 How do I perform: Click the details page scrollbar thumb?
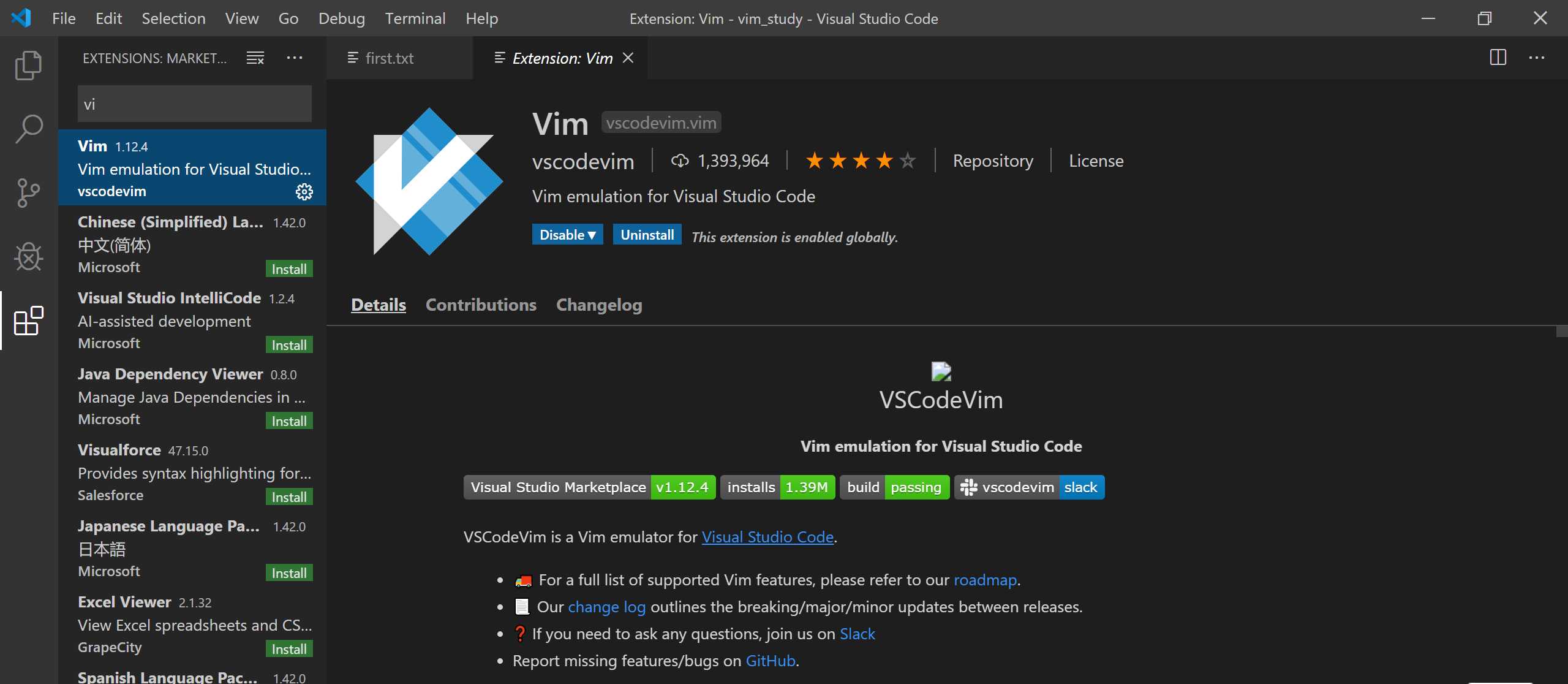pos(1562,332)
